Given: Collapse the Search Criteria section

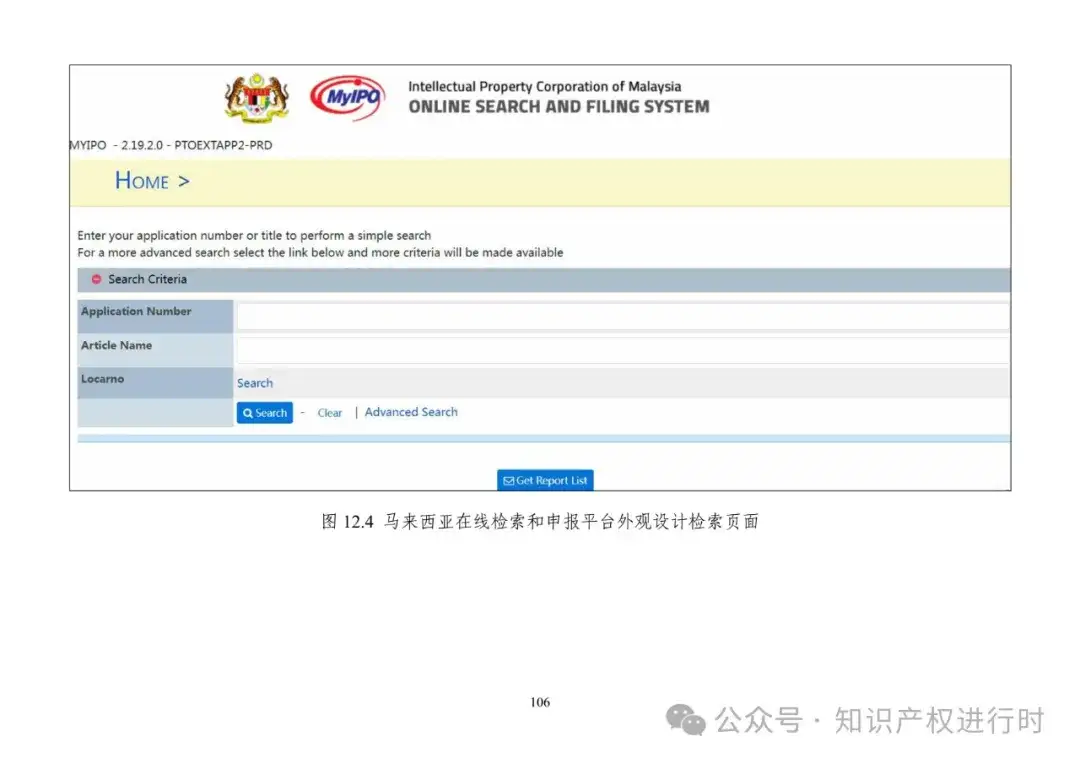Looking at the screenshot, I should click(96, 279).
